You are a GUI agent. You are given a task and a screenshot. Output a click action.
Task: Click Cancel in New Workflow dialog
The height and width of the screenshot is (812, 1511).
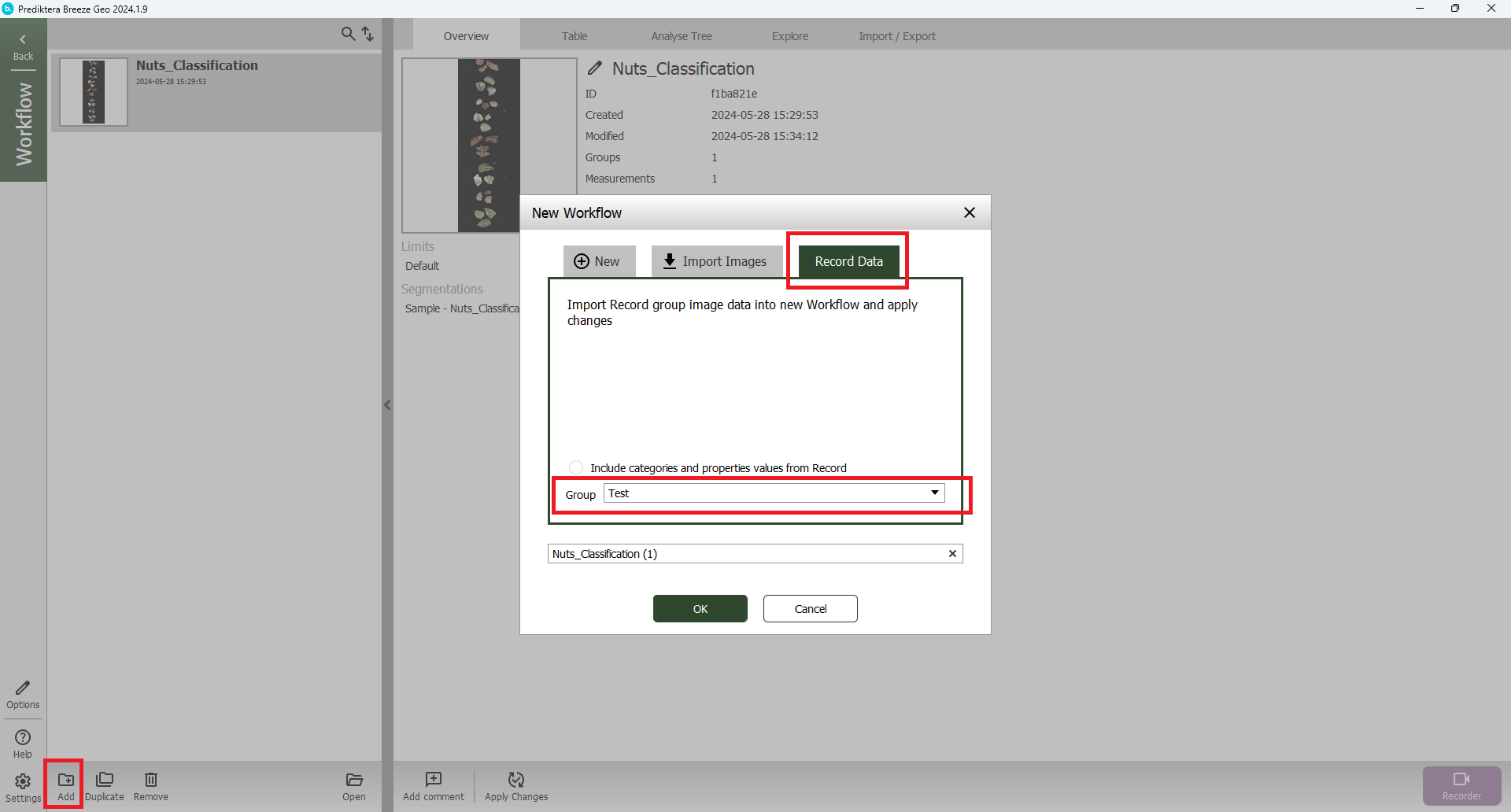pyautogui.click(x=810, y=609)
